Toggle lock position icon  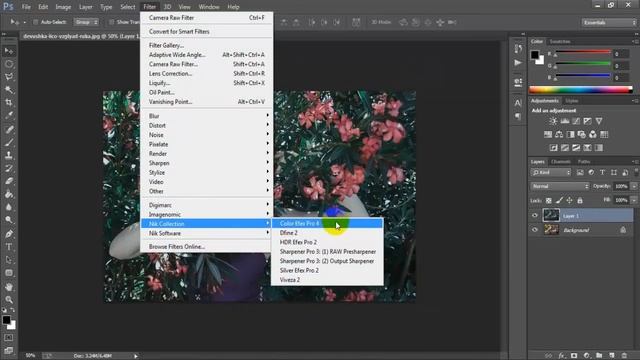pos(569,200)
